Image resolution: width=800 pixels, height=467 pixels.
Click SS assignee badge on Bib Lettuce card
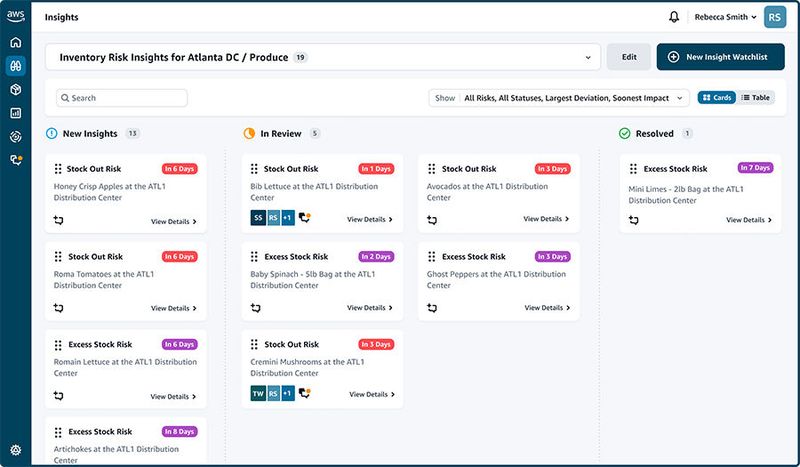pyautogui.click(x=258, y=219)
